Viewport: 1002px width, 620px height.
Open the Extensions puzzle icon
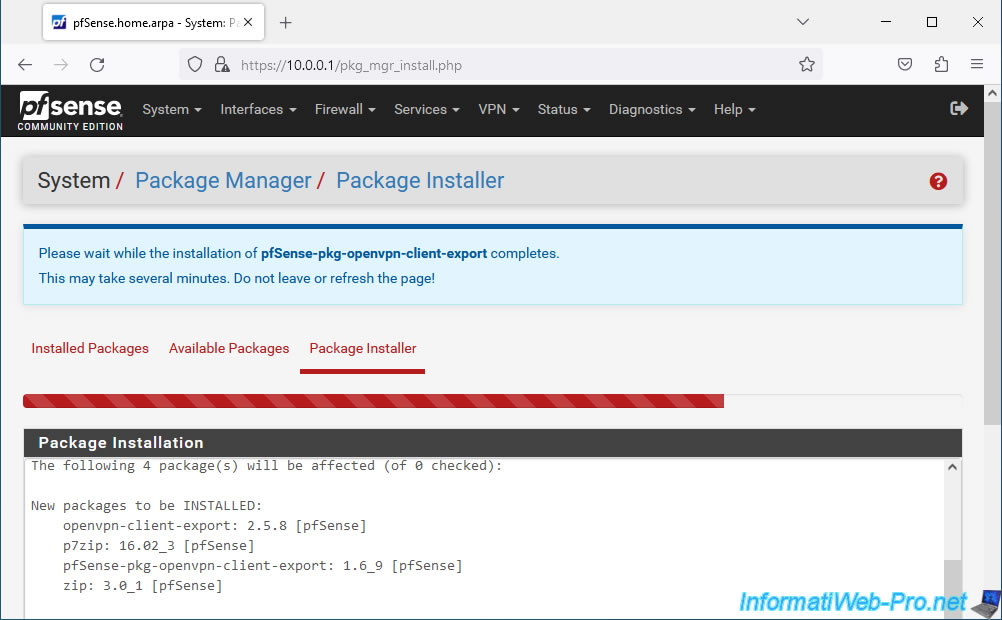click(x=941, y=64)
